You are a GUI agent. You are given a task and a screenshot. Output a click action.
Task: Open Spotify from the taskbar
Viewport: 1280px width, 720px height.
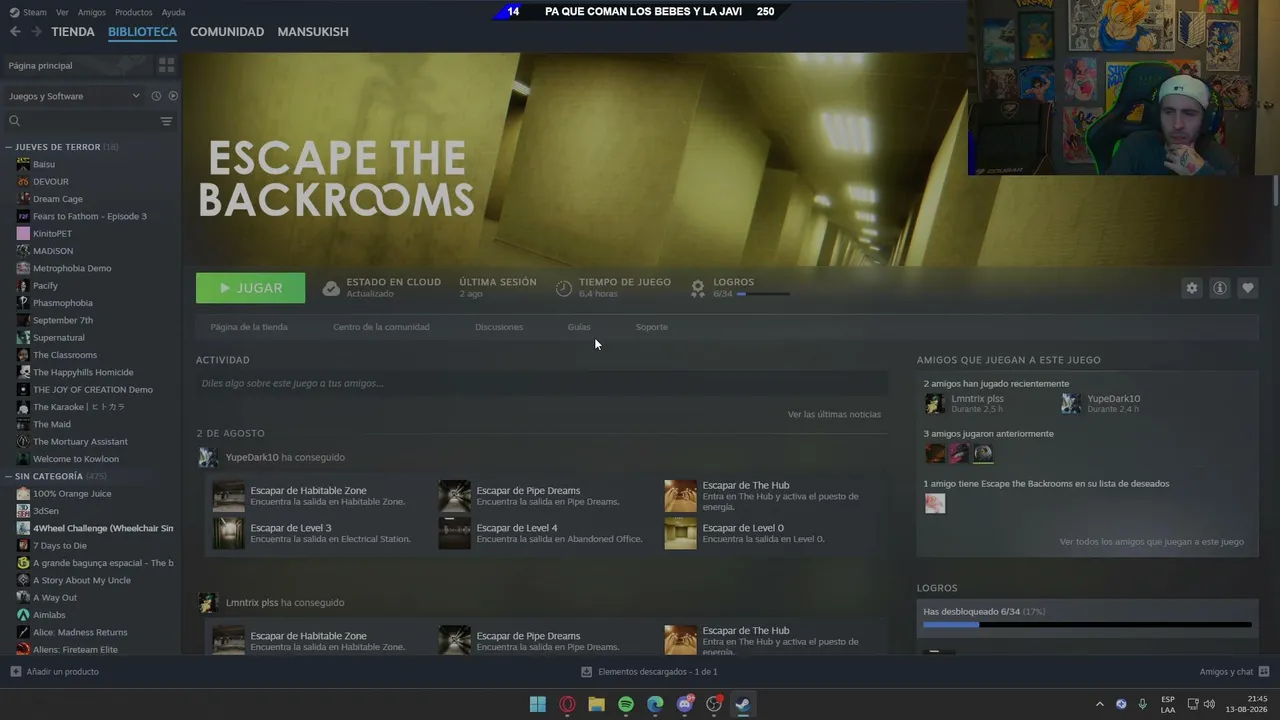(626, 704)
